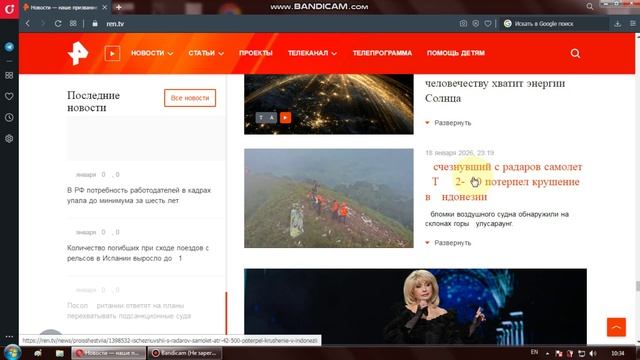
Task: Open sidebar history clock icon
Action: click(x=9, y=118)
